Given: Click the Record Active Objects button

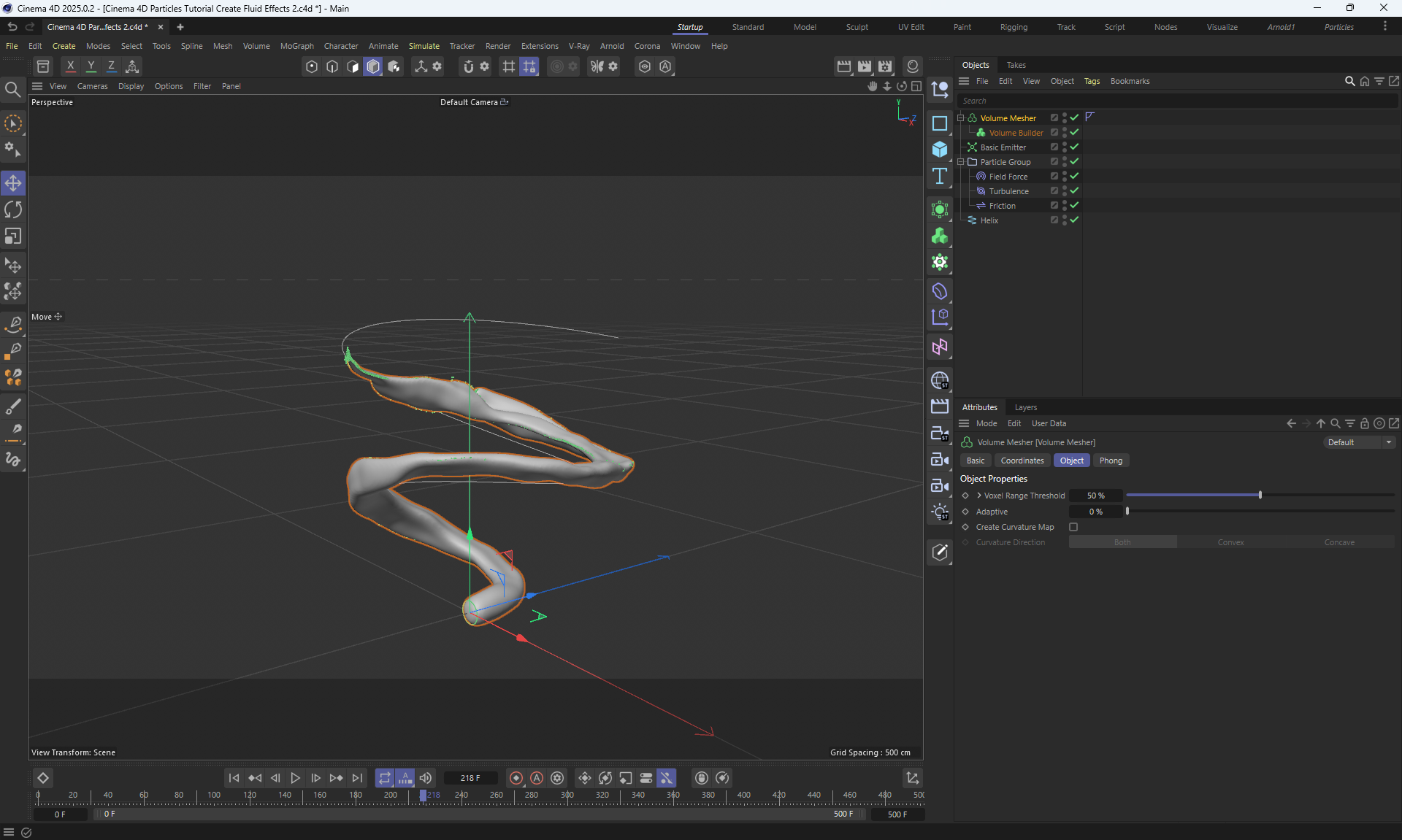Looking at the screenshot, I should click(516, 778).
